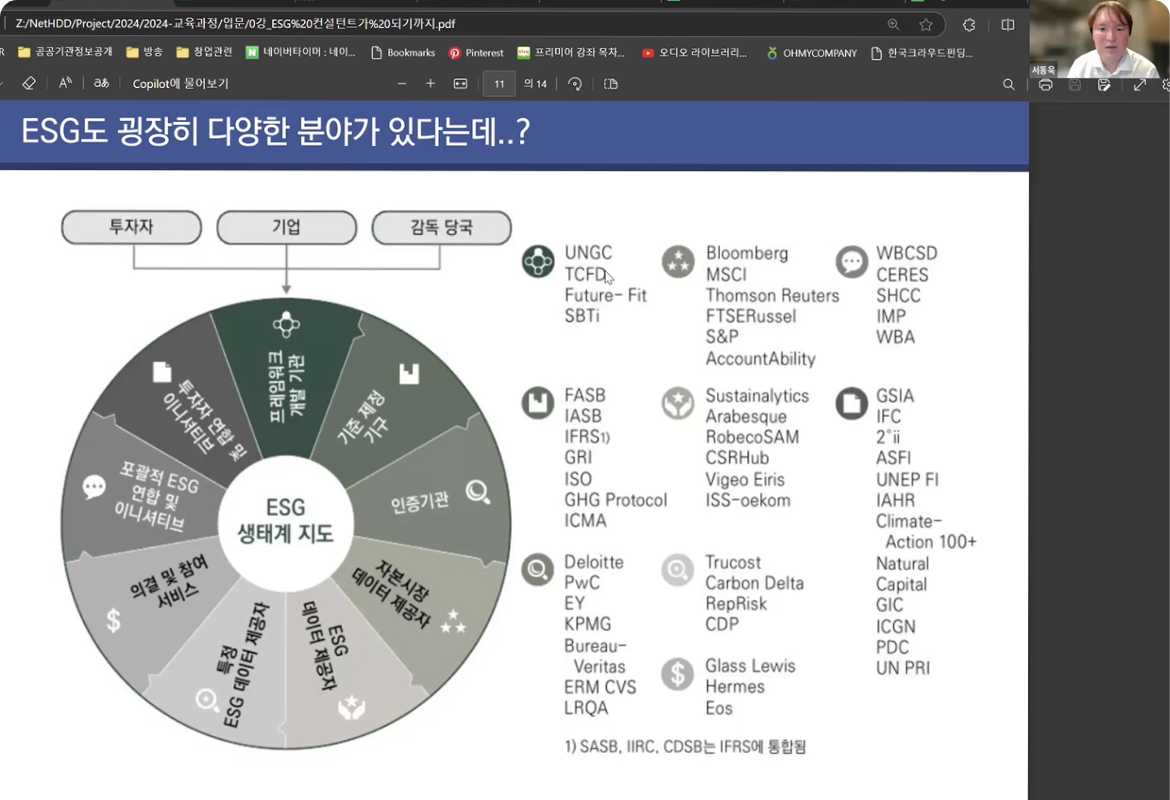This screenshot has height=800, width=1170.
Task: Click the Carbon Delta text
Action: coord(754,583)
